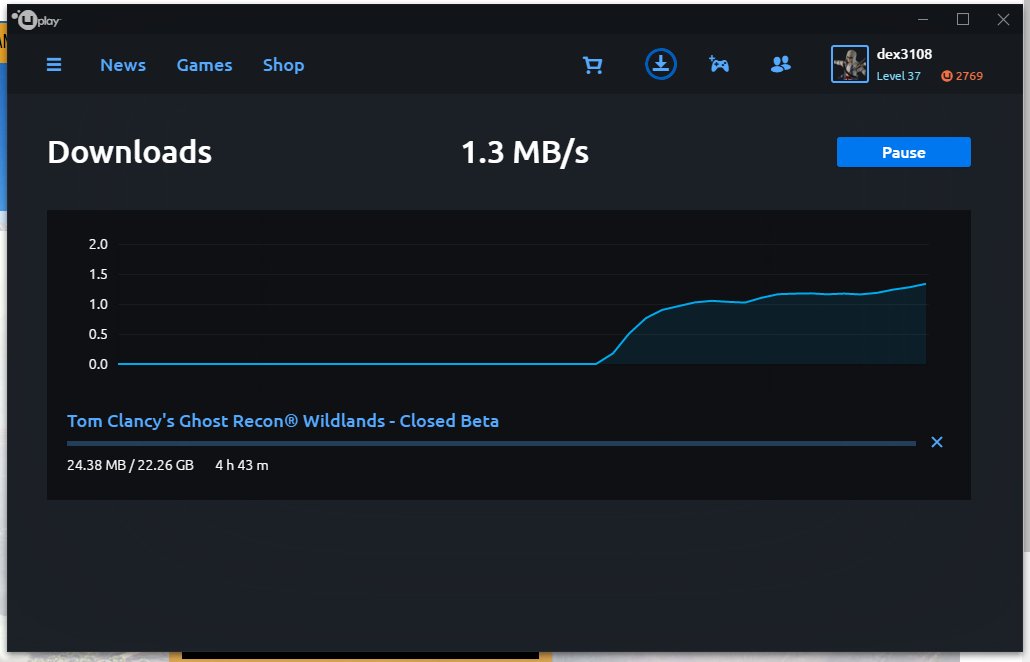
Task: Click the dex3108 username
Action: tap(904, 54)
